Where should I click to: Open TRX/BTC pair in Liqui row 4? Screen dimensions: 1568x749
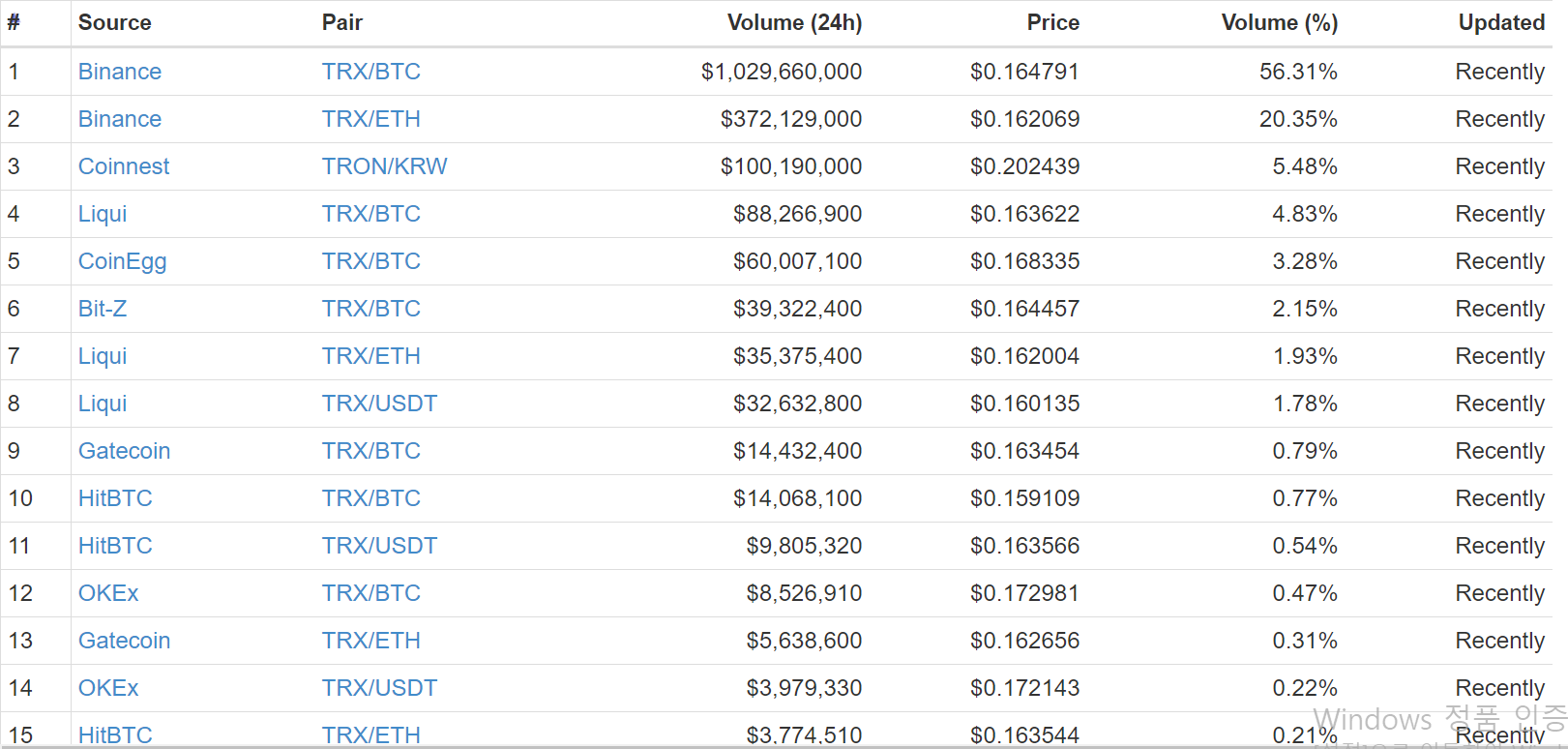tap(371, 214)
